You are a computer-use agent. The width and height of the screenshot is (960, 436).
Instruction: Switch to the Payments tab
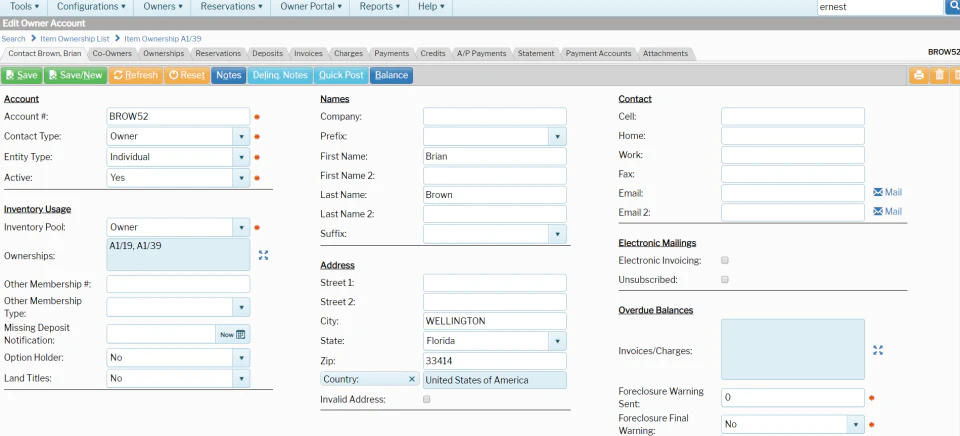tap(392, 53)
